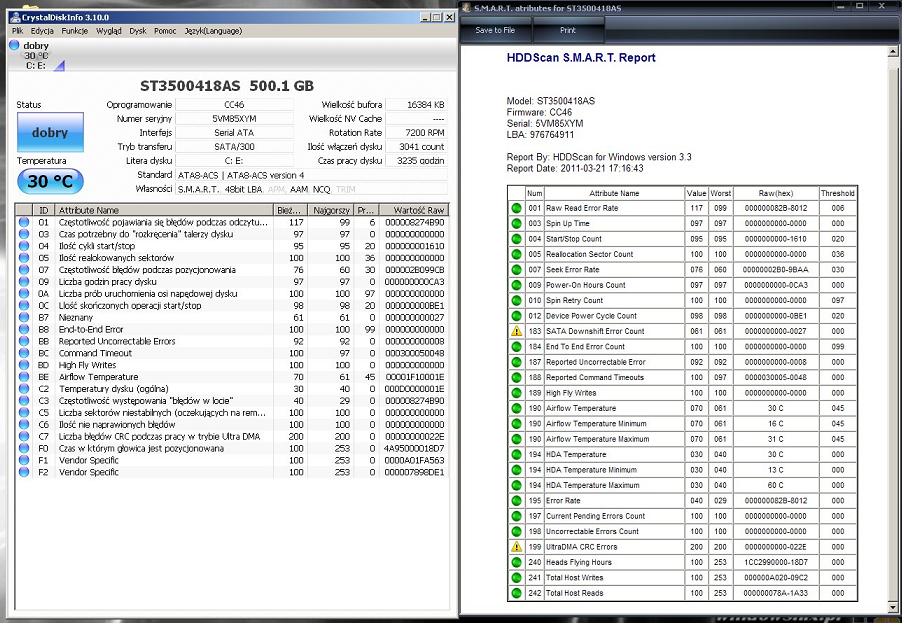Open the Język(Language) menu
The width and height of the screenshot is (904, 630).
coord(213,31)
